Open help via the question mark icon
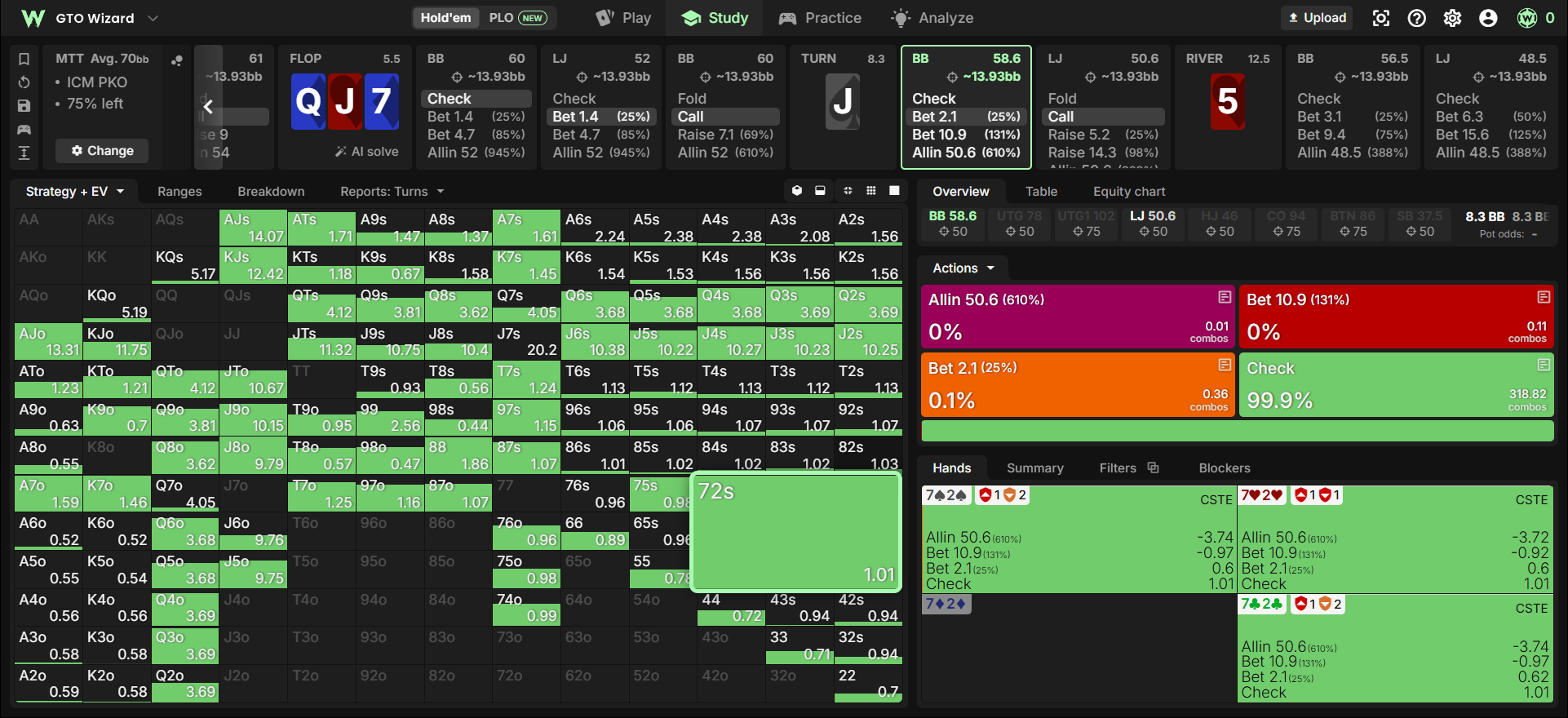Image resolution: width=1568 pixels, height=718 pixels. point(1417,18)
